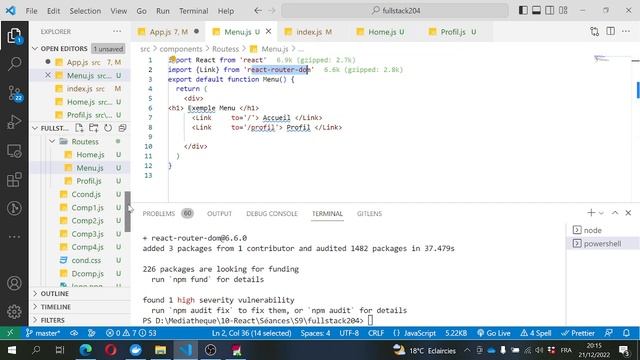The width and height of the screenshot is (640, 360).
Task: Close the Menu.js editor tab
Action: pyautogui.click(x=269, y=31)
